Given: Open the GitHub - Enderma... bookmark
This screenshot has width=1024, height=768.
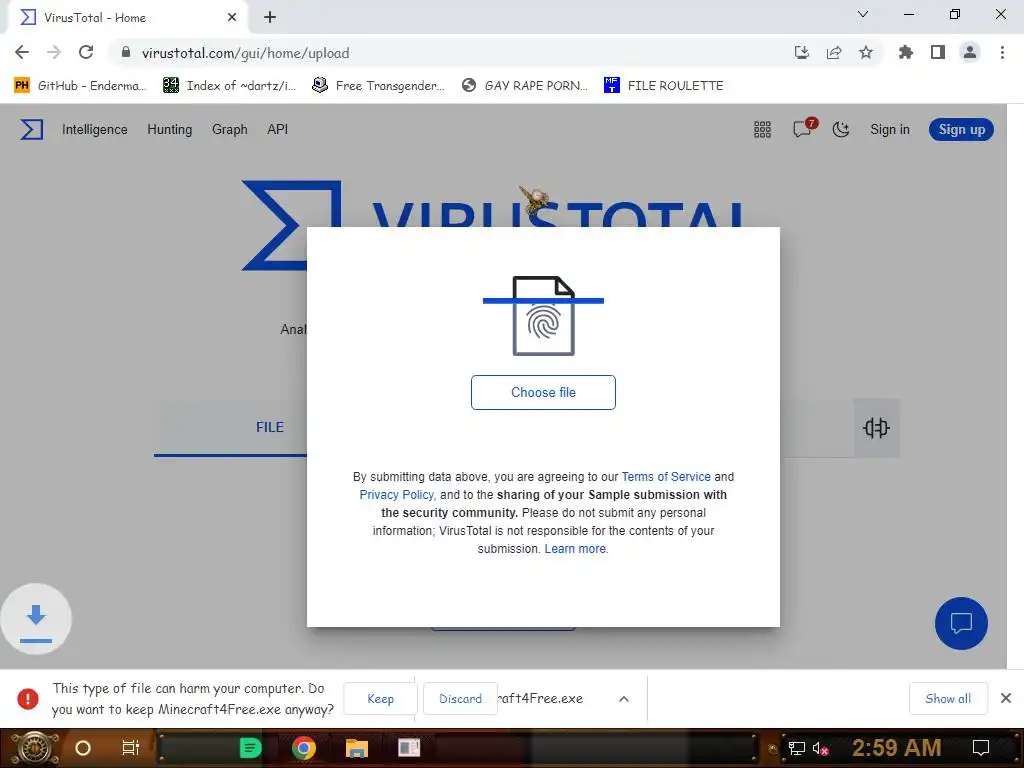Looking at the screenshot, I should (x=80, y=86).
